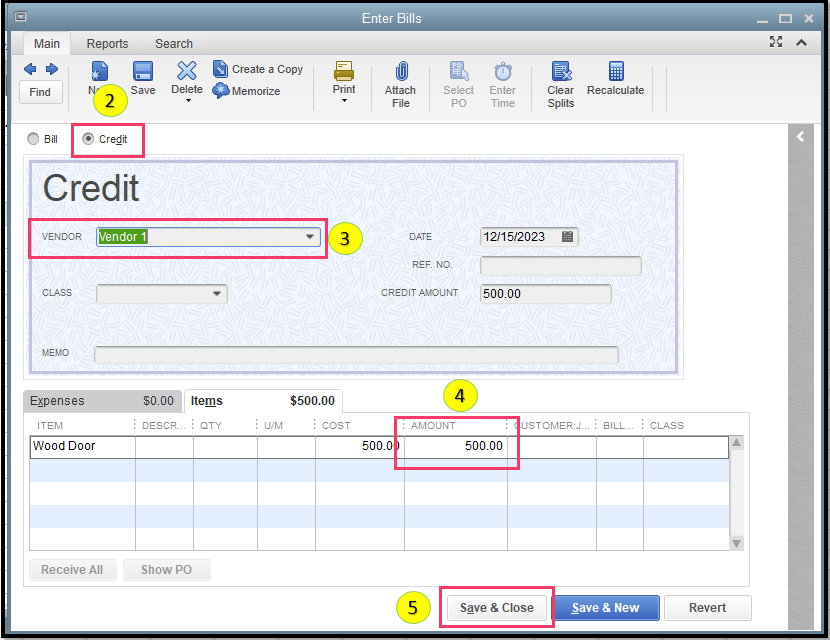This screenshot has width=830, height=640.
Task: Click the window system menu icon
Action: (20, 17)
